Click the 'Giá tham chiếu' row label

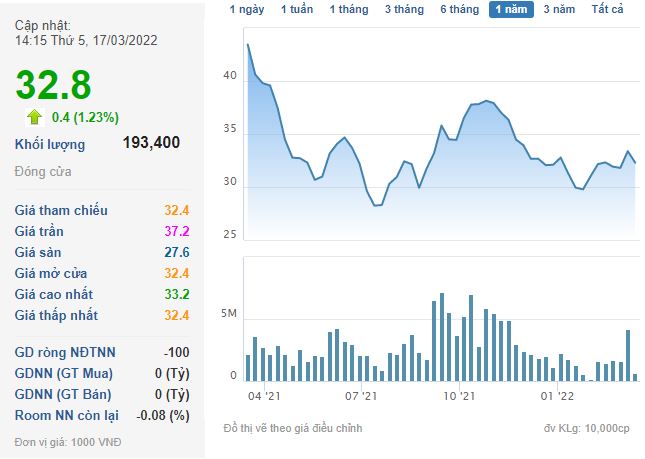click(x=61, y=210)
